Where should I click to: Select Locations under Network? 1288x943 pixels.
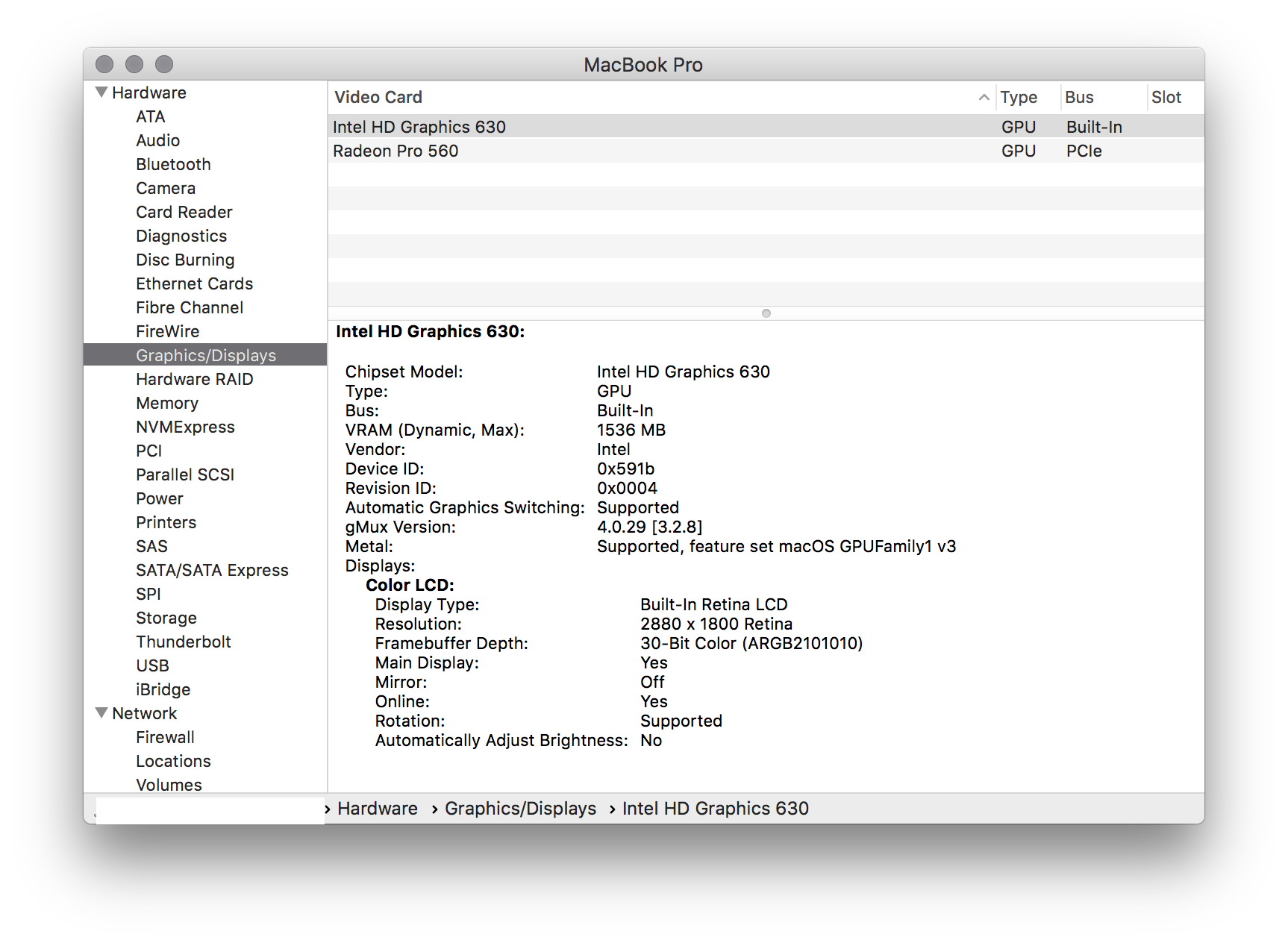[173, 761]
